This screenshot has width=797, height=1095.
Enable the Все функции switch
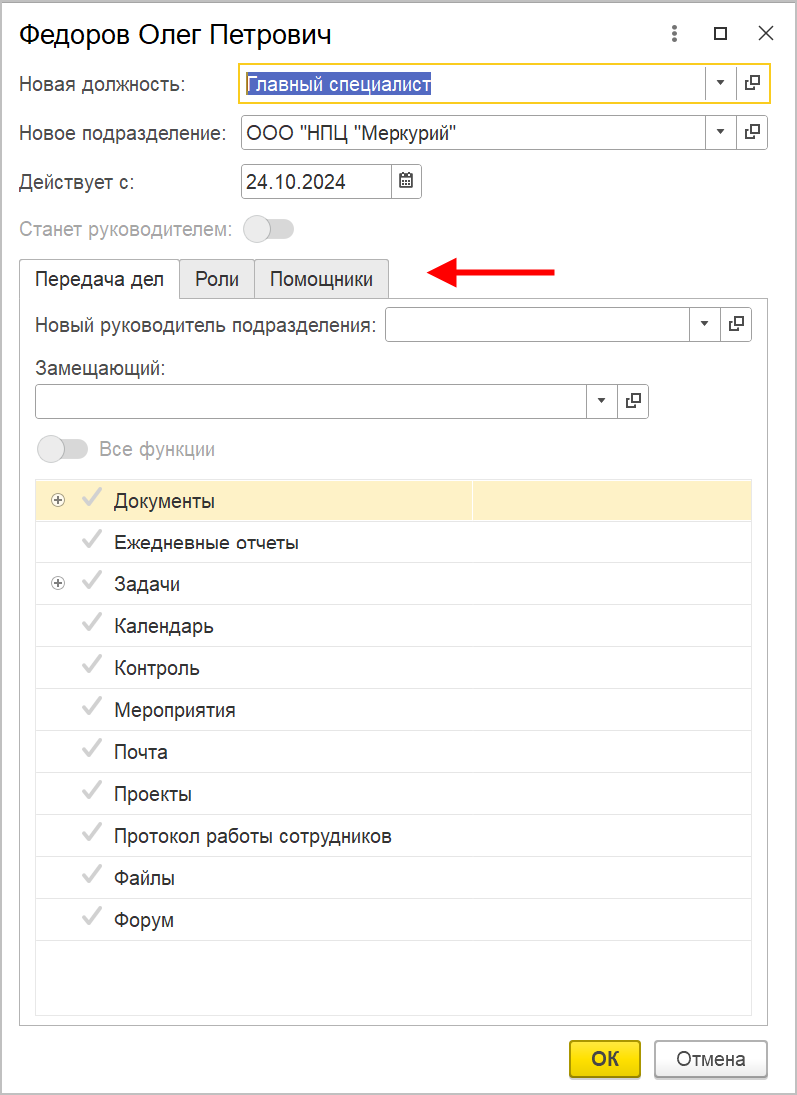coord(62,449)
